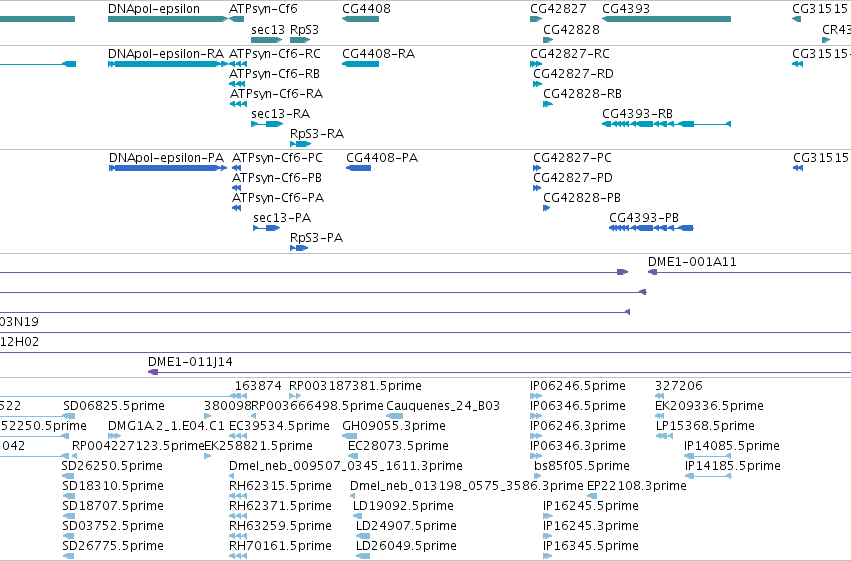Viewport: 851px width, 561px height.
Task: Select protein CG42827-PD
Action: point(537,188)
